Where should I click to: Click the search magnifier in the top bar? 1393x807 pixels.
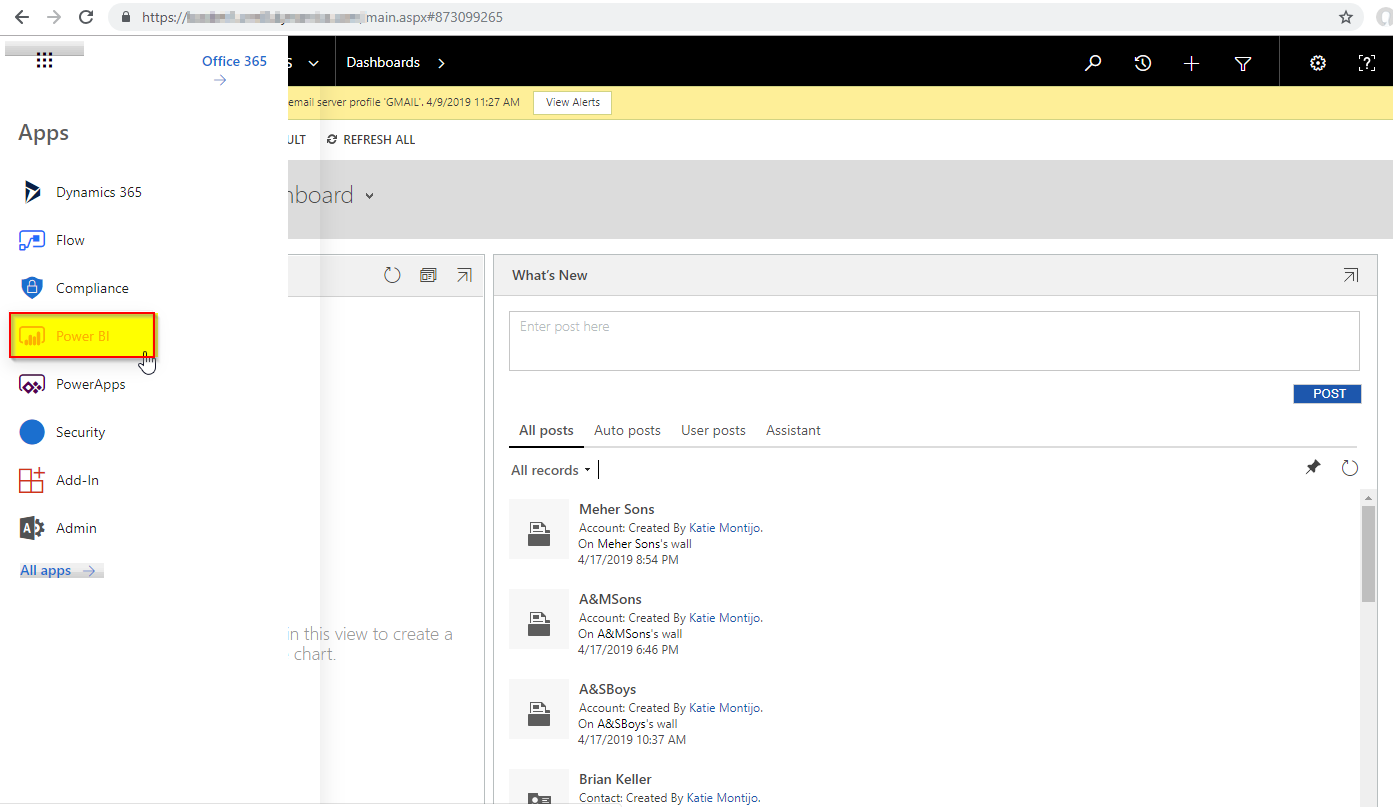[1093, 63]
